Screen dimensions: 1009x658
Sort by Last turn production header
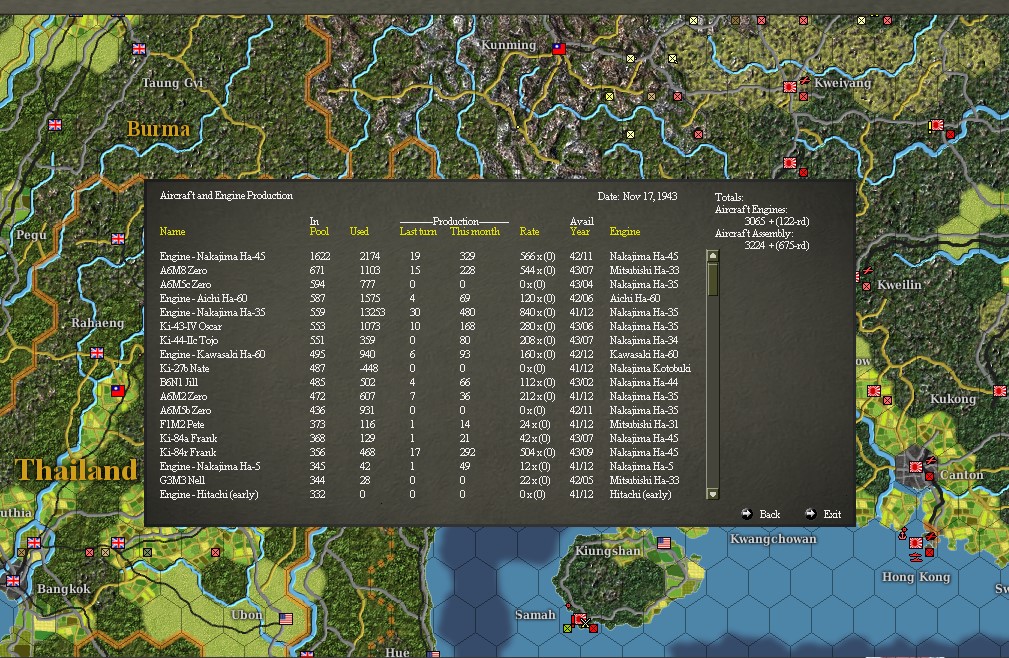(418, 232)
